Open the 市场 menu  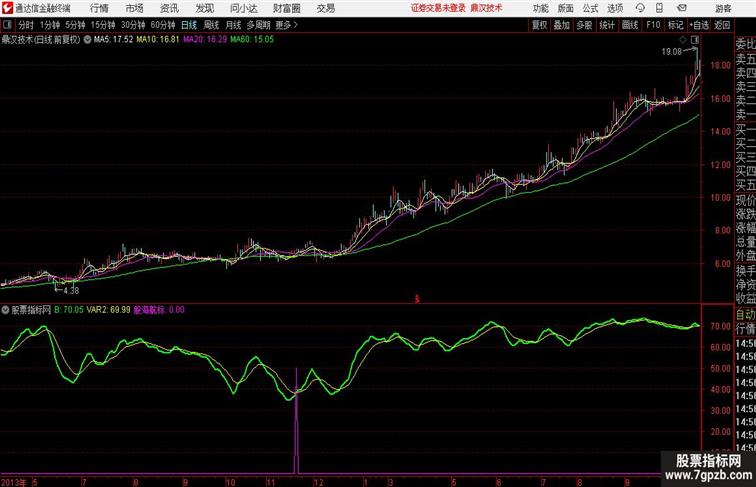click(135, 8)
